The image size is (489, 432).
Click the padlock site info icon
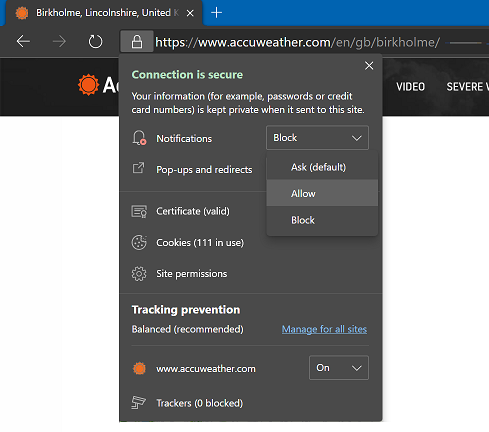coord(137,42)
